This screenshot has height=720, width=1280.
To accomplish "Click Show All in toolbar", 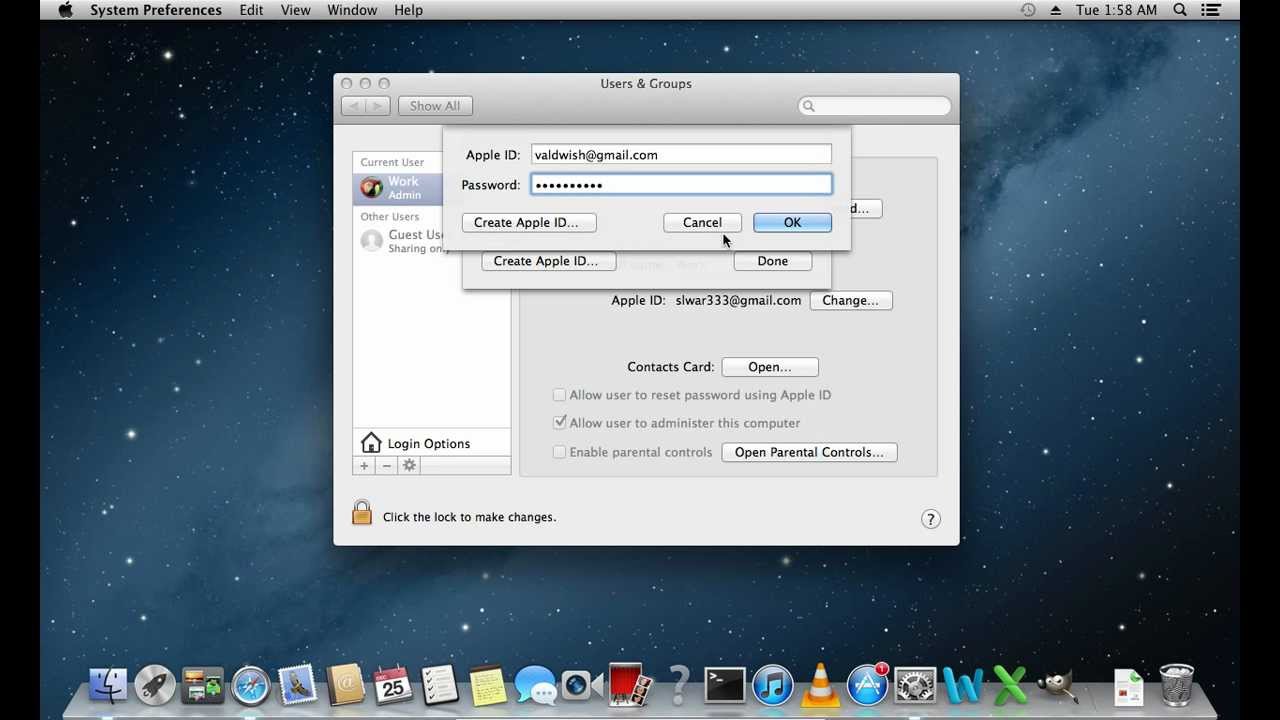I will pos(435,106).
